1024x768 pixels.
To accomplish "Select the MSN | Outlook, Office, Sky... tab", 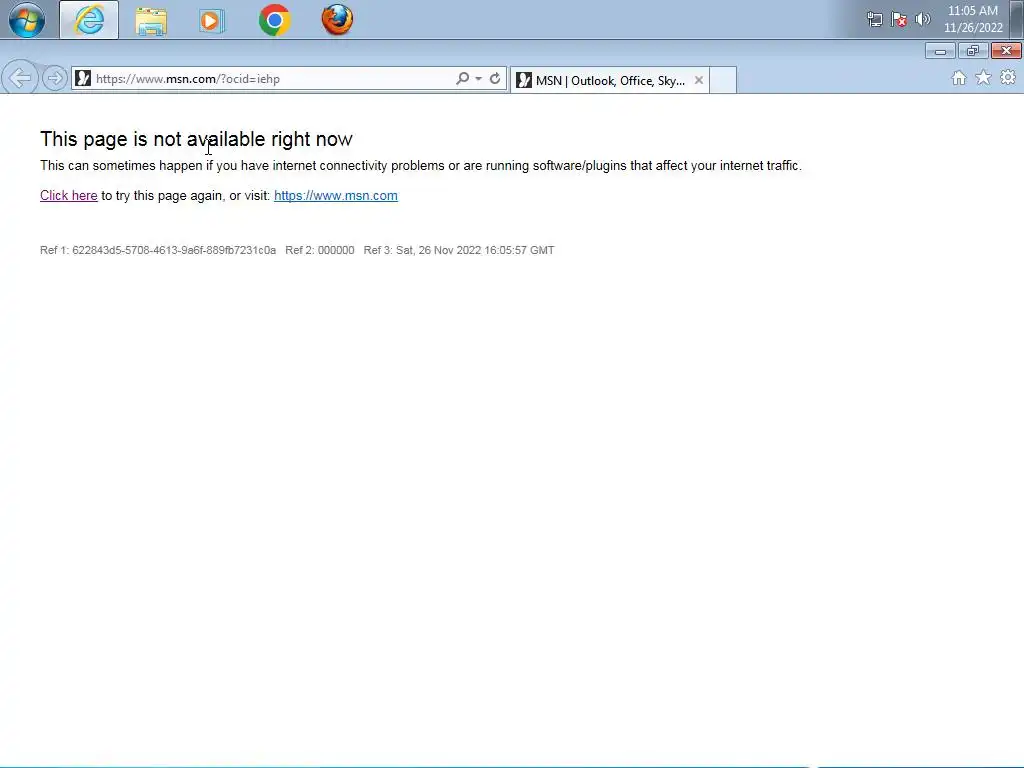I will point(609,80).
